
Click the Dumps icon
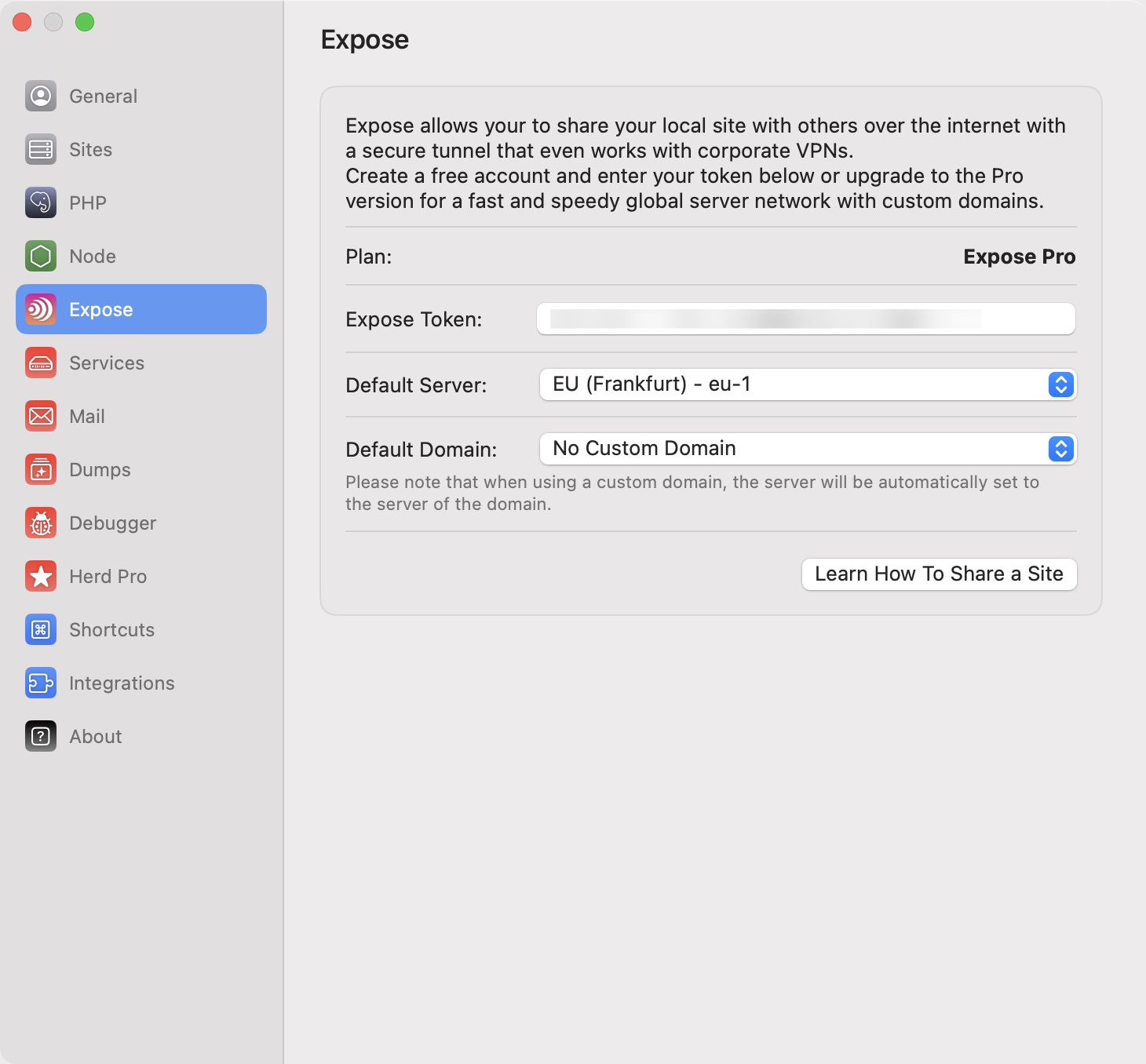click(41, 469)
